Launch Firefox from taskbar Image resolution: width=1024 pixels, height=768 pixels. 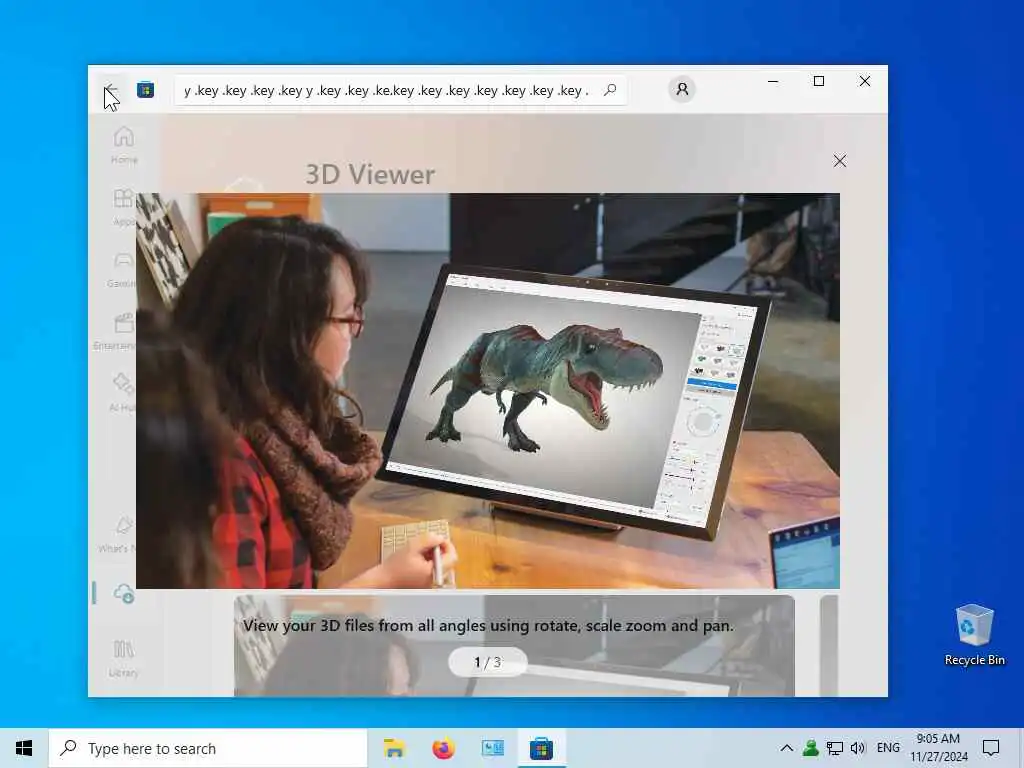coord(443,748)
